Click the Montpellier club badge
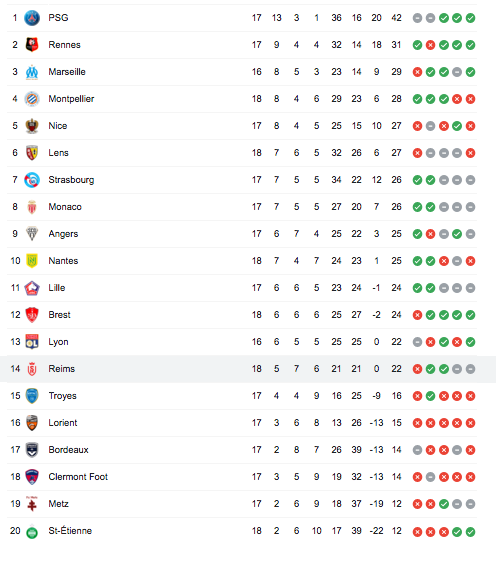496x561 pixels. pyautogui.click(x=32, y=99)
